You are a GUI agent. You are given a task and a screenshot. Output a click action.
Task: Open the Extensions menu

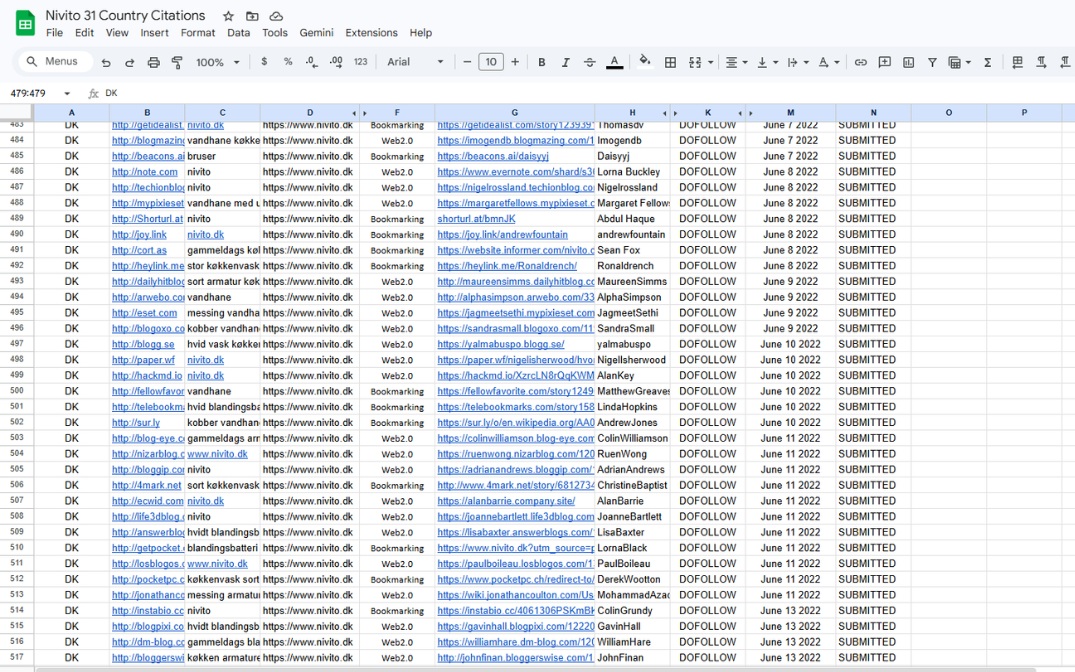[371, 33]
